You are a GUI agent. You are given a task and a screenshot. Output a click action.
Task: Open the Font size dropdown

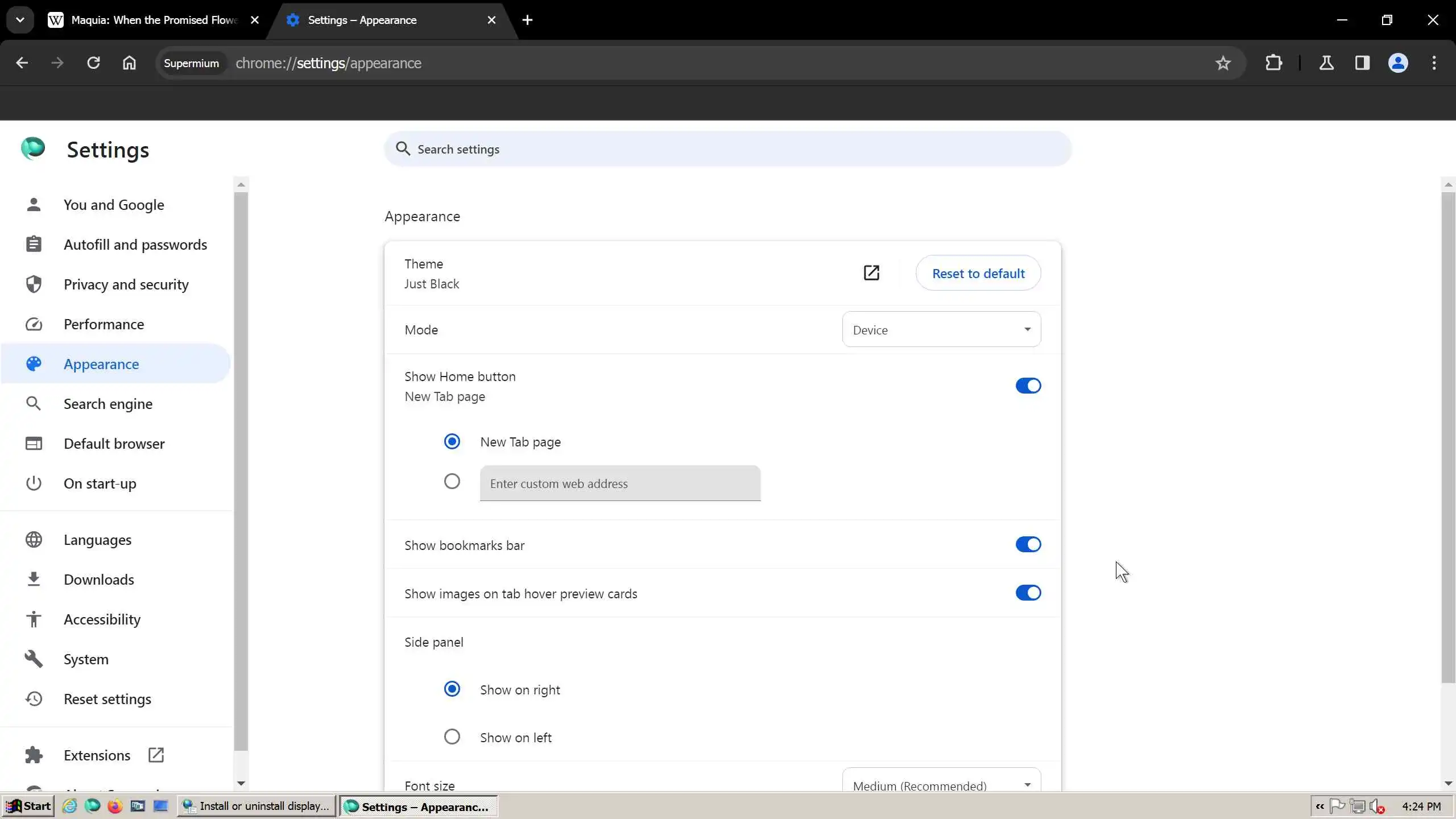[x=941, y=785]
